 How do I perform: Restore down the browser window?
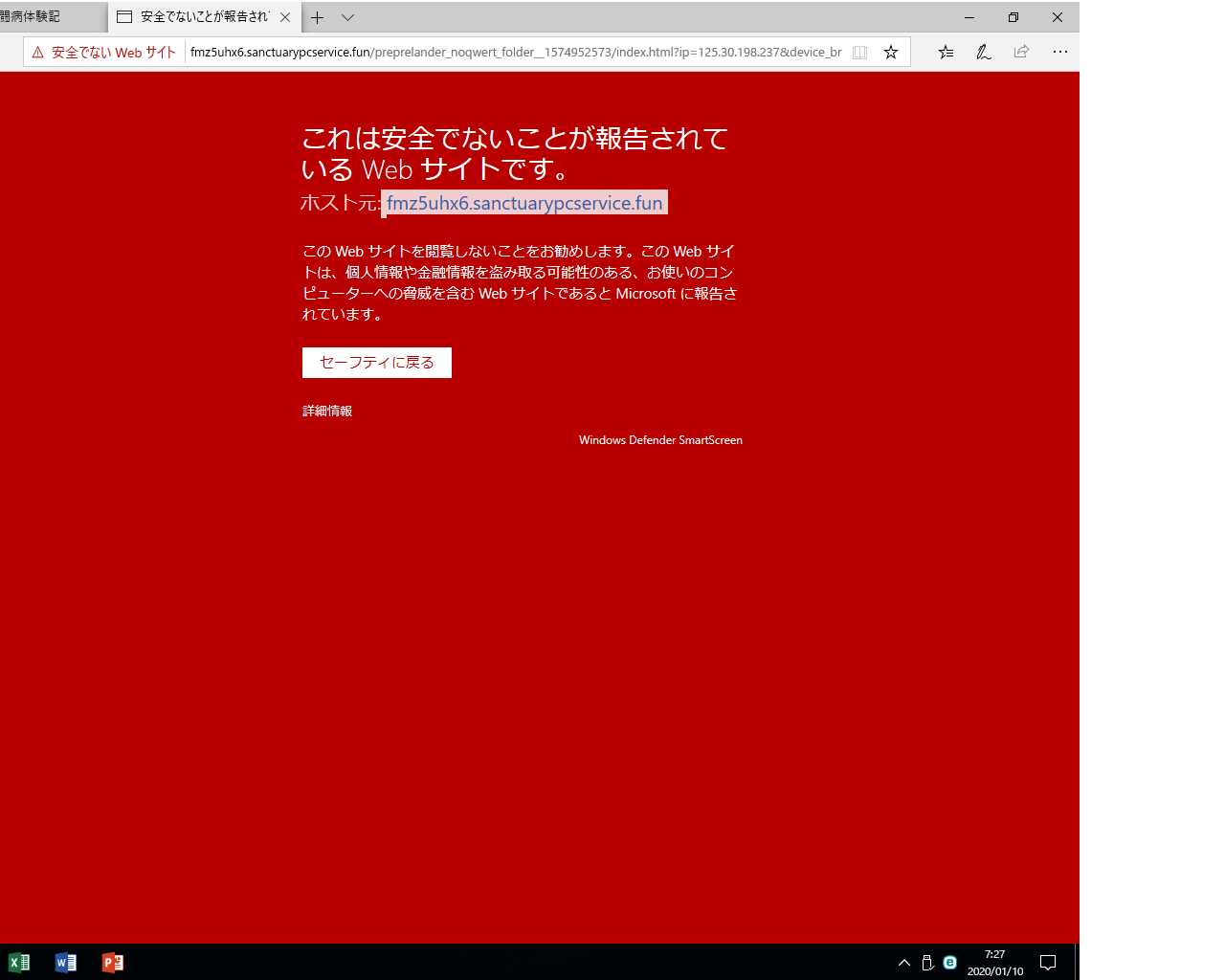(1013, 17)
